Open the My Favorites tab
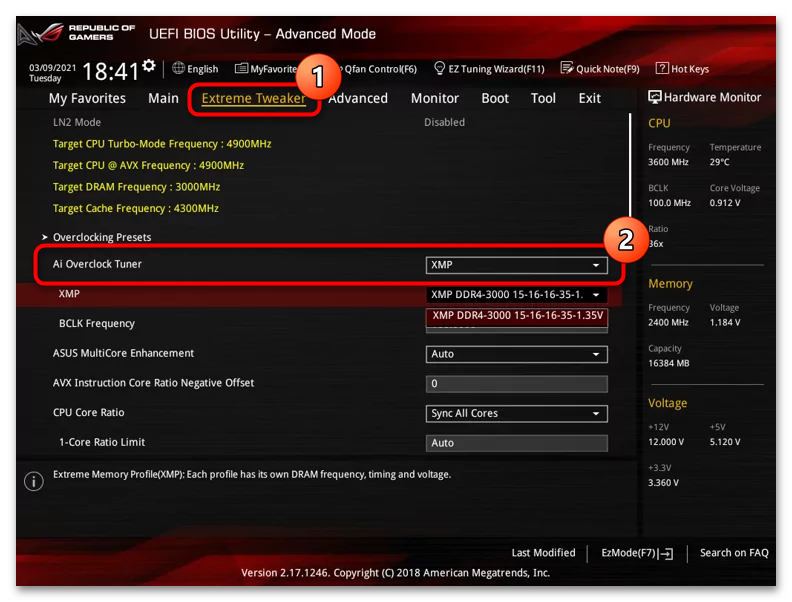The height and width of the screenshot is (602, 792). click(87, 98)
